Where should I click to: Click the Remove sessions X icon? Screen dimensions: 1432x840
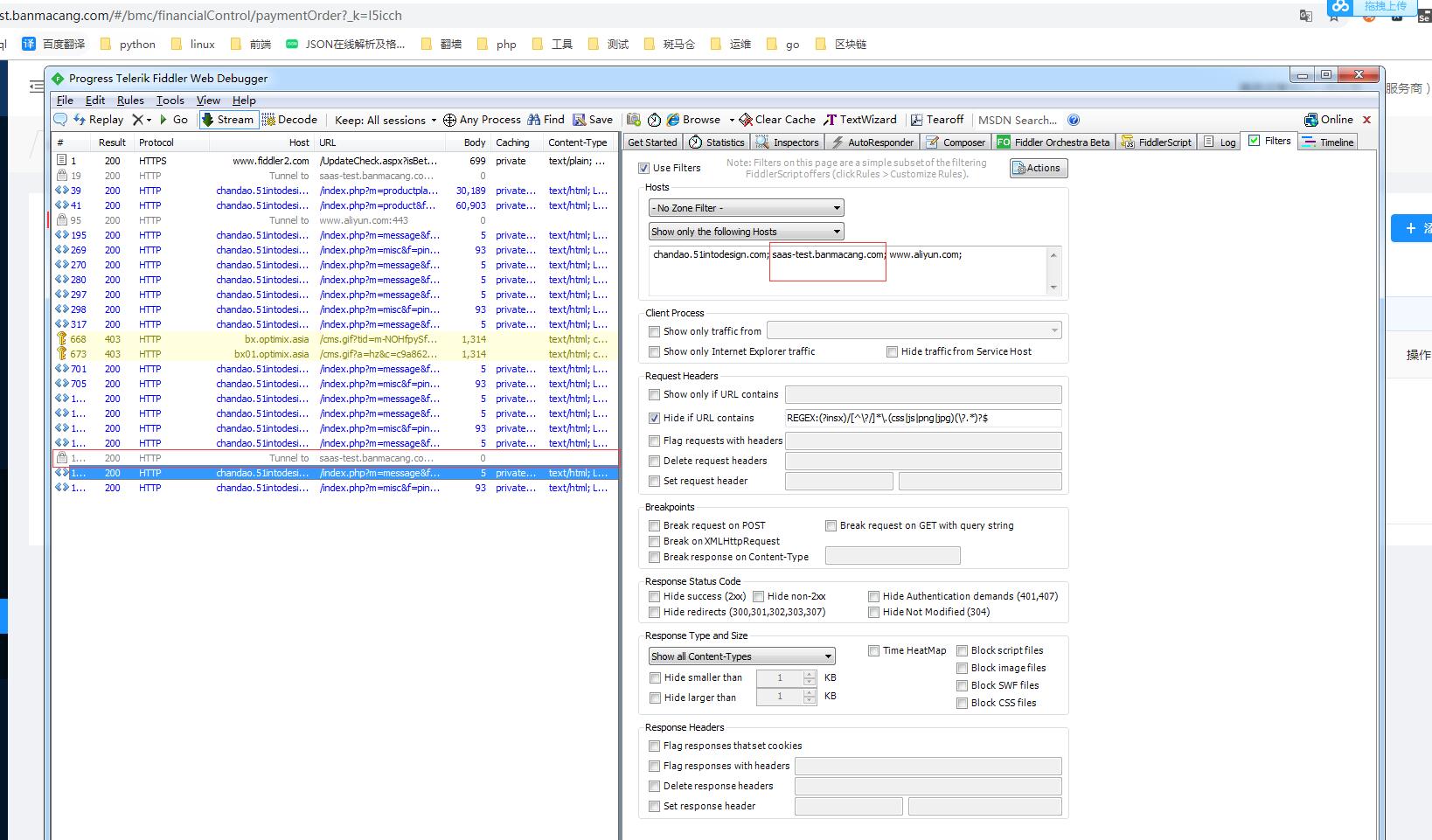click(x=137, y=120)
